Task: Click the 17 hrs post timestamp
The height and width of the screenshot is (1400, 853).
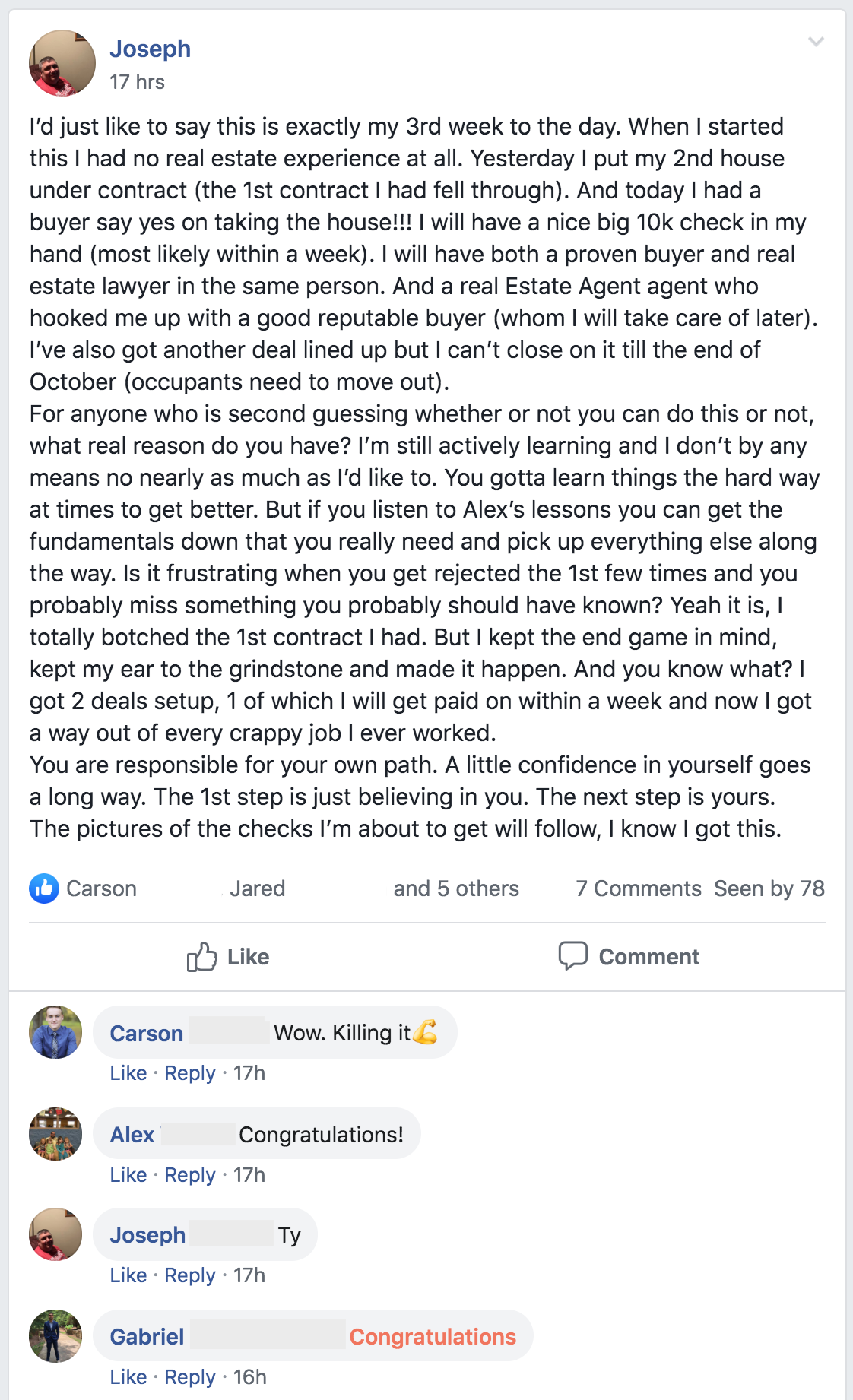Action: click(137, 82)
